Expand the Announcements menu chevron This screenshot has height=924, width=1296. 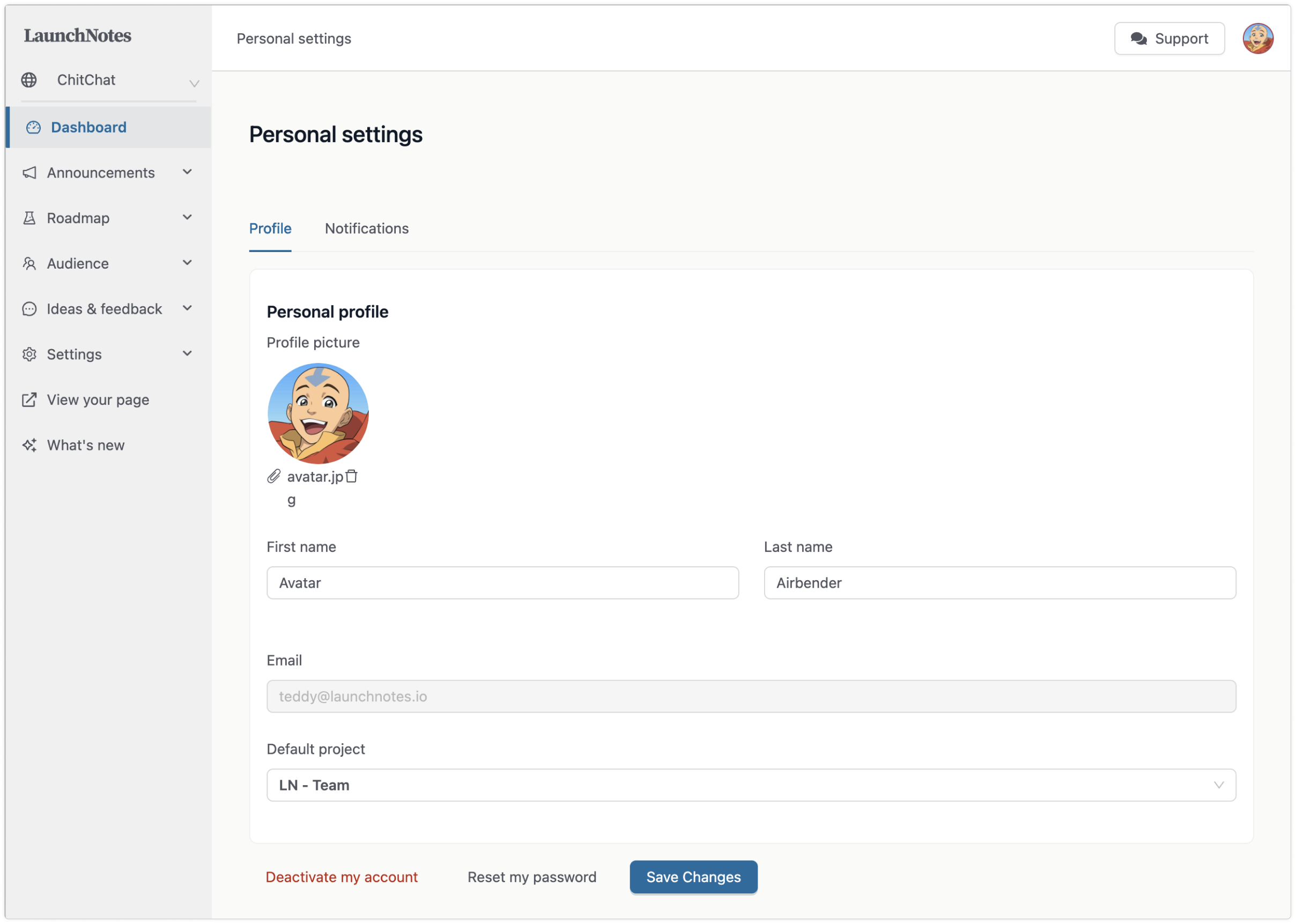[x=187, y=172]
